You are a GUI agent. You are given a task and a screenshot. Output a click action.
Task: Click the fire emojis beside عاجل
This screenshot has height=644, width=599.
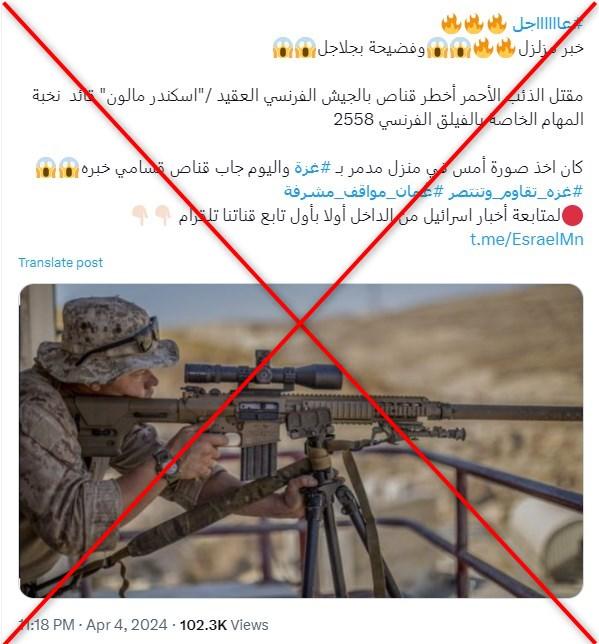click(474, 23)
